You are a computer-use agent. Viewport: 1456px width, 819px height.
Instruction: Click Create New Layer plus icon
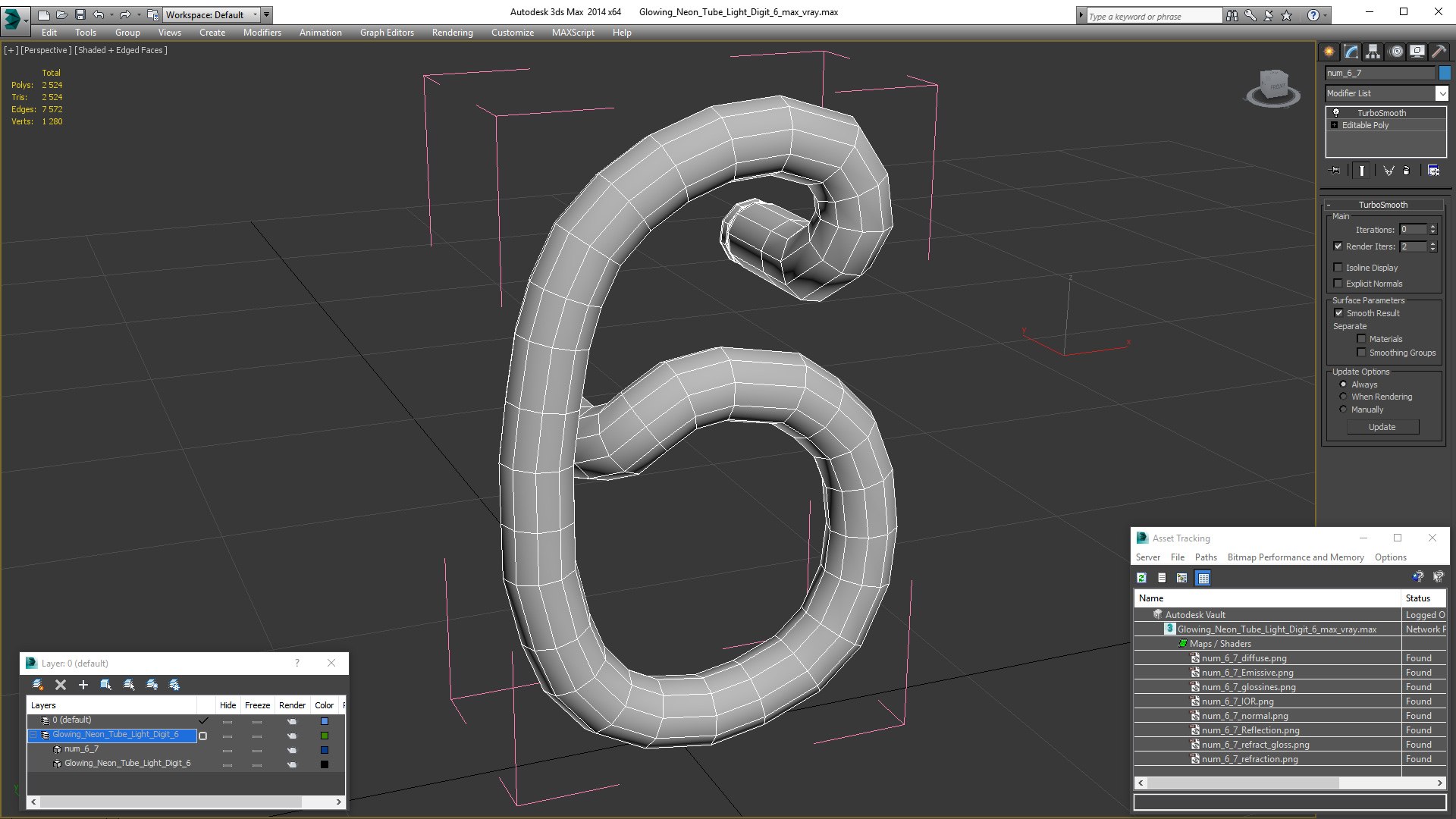click(x=83, y=685)
